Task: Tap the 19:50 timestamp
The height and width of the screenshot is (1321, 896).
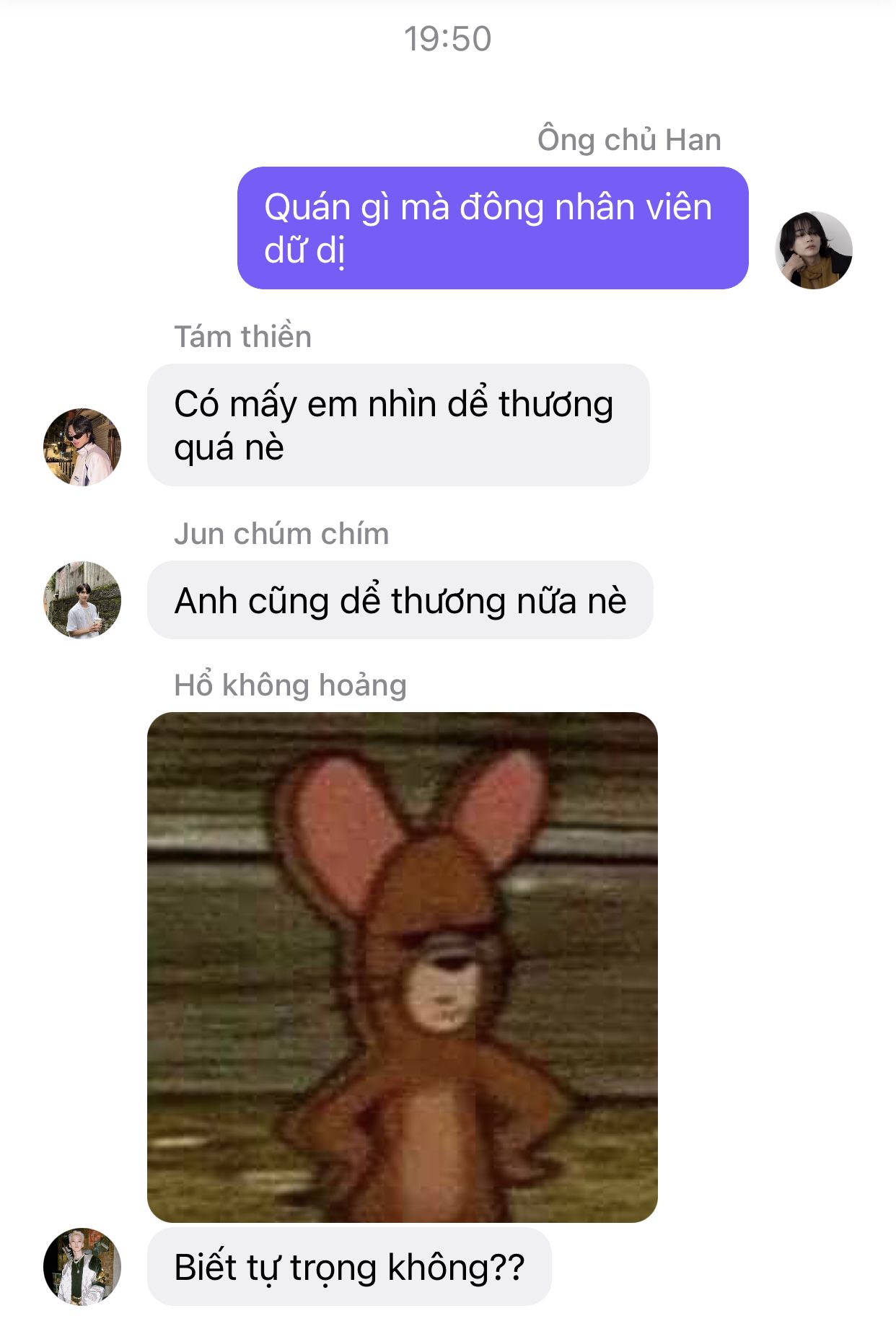Action: pyautogui.click(x=447, y=39)
